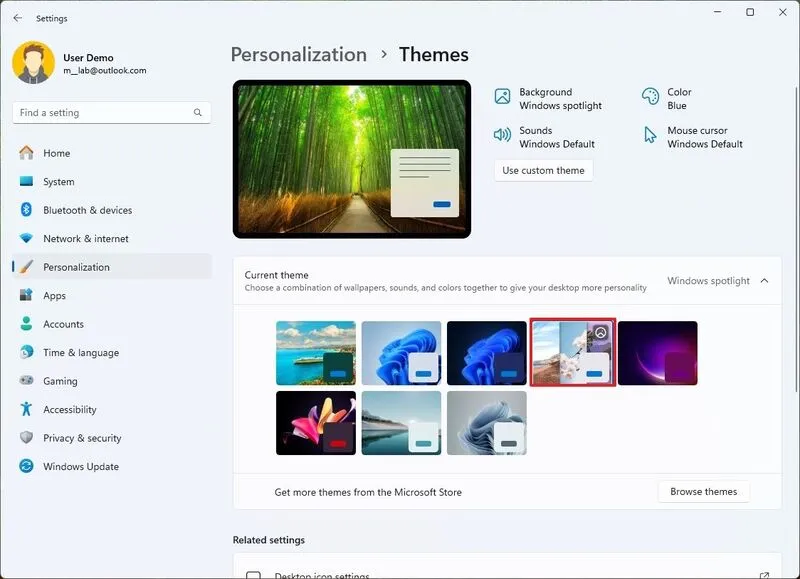The image size is (800, 579).
Task: Click the vertical scrollbar on right edge
Action: point(796,239)
